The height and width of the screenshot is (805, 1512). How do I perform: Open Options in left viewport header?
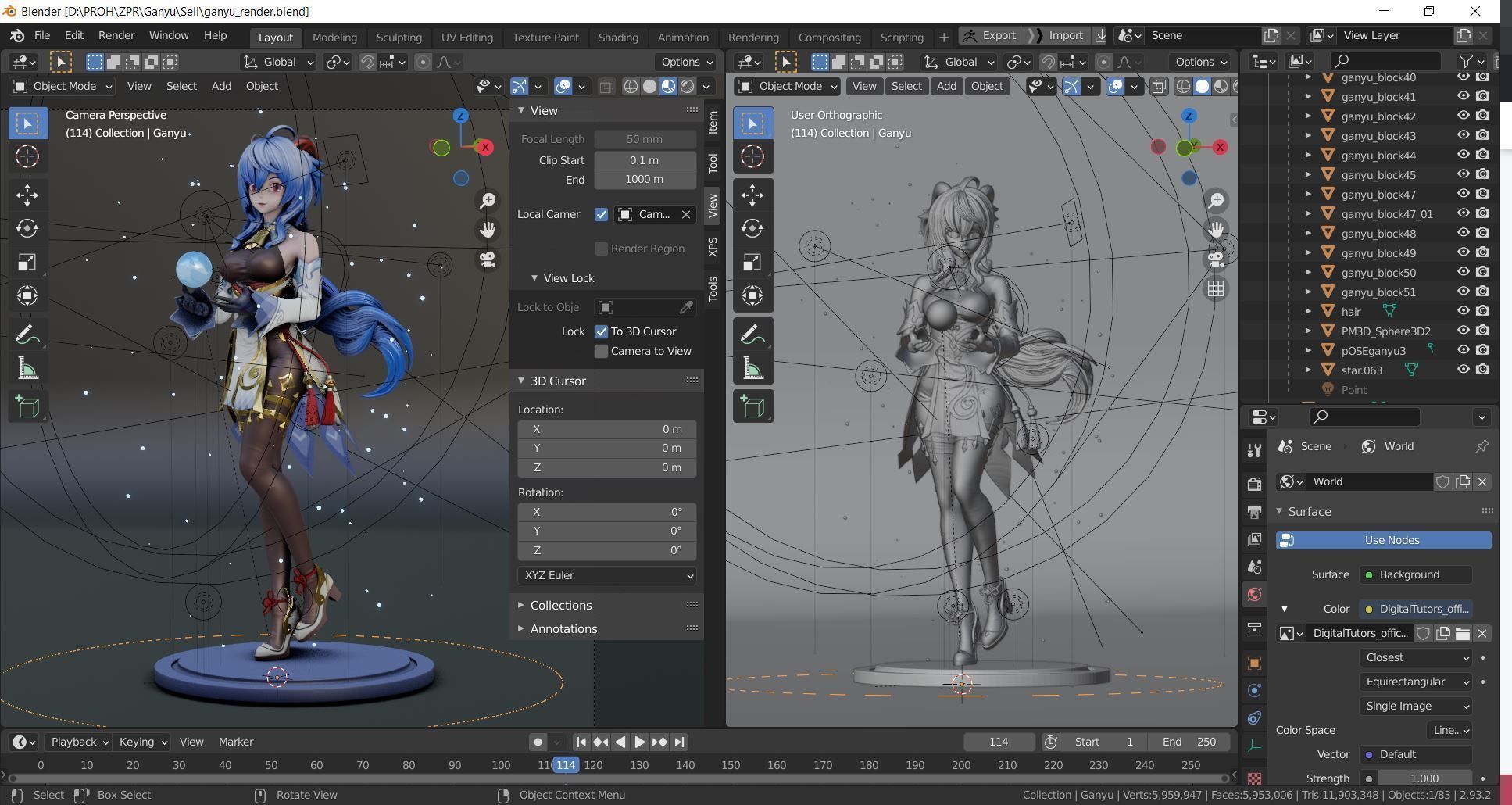tap(686, 62)
